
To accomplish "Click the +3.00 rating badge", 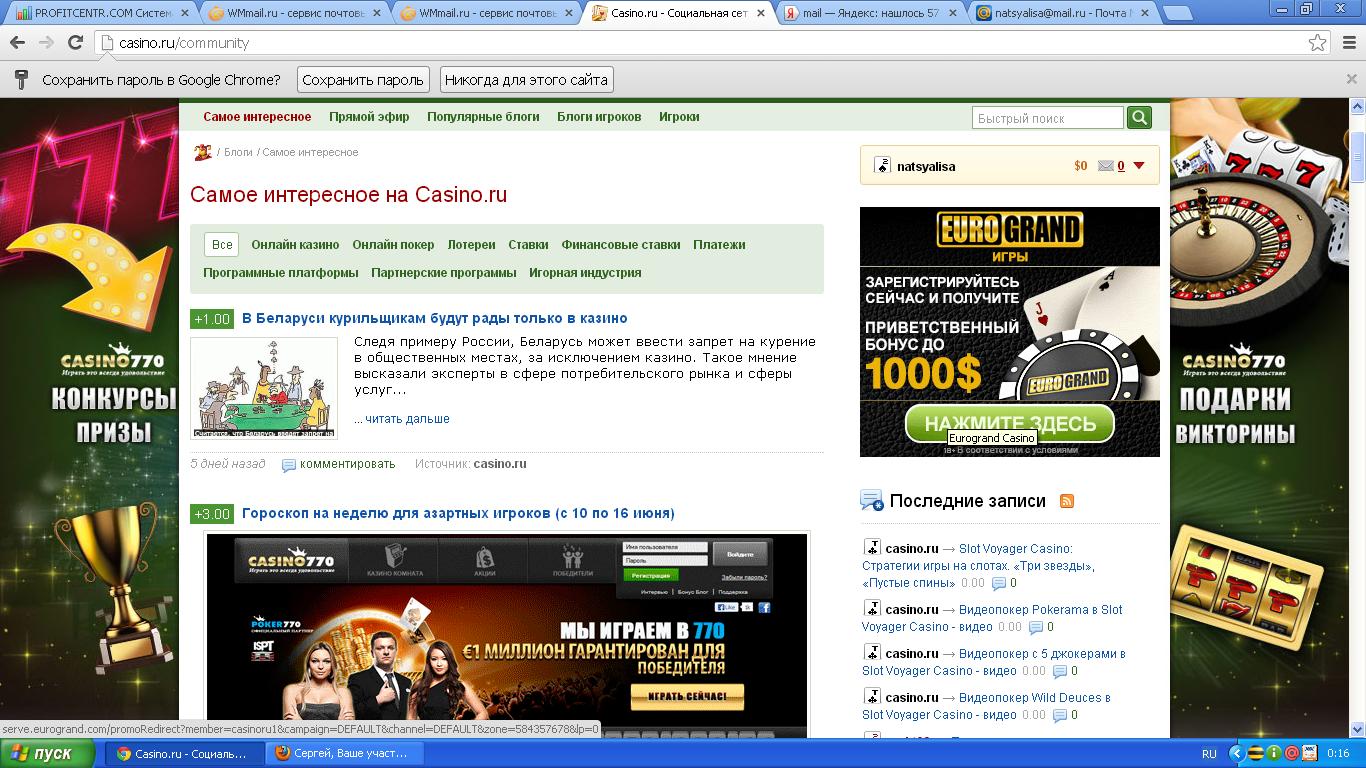I will (x=212, y=514).
